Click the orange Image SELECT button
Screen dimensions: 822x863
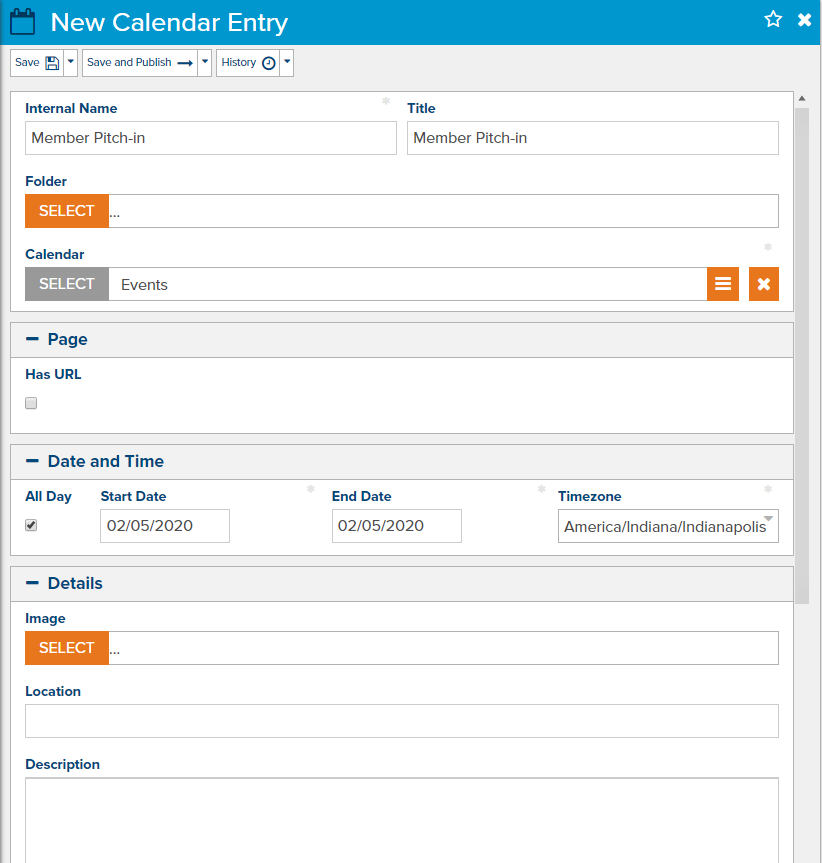coord(67,648)
